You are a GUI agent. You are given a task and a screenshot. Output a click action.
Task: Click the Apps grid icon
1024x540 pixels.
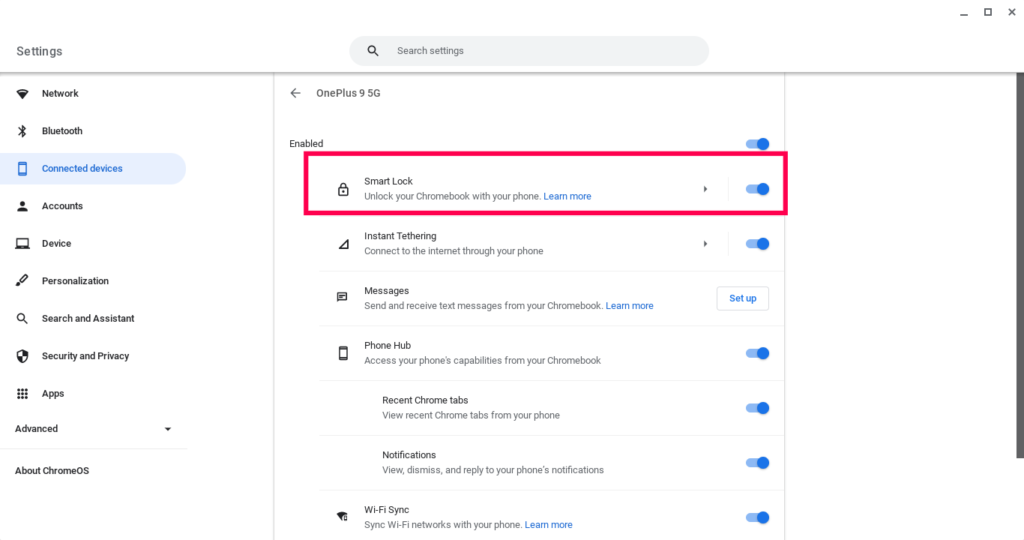click(x=22, y=394)
